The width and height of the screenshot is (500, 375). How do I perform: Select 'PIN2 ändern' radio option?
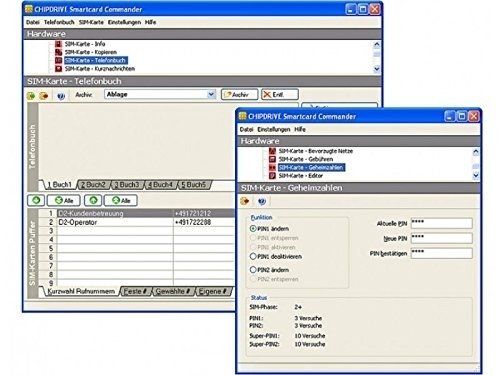click(253, 270)
